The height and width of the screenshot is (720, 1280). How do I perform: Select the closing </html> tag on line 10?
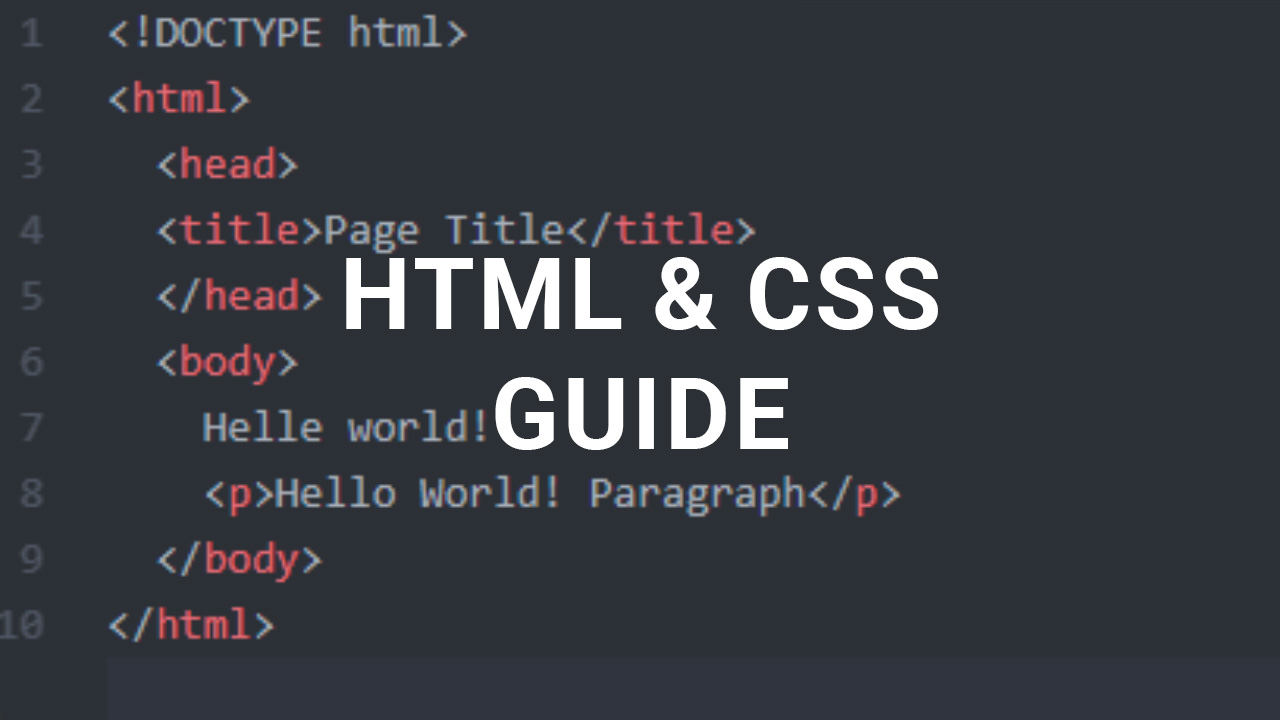(190, 625)
